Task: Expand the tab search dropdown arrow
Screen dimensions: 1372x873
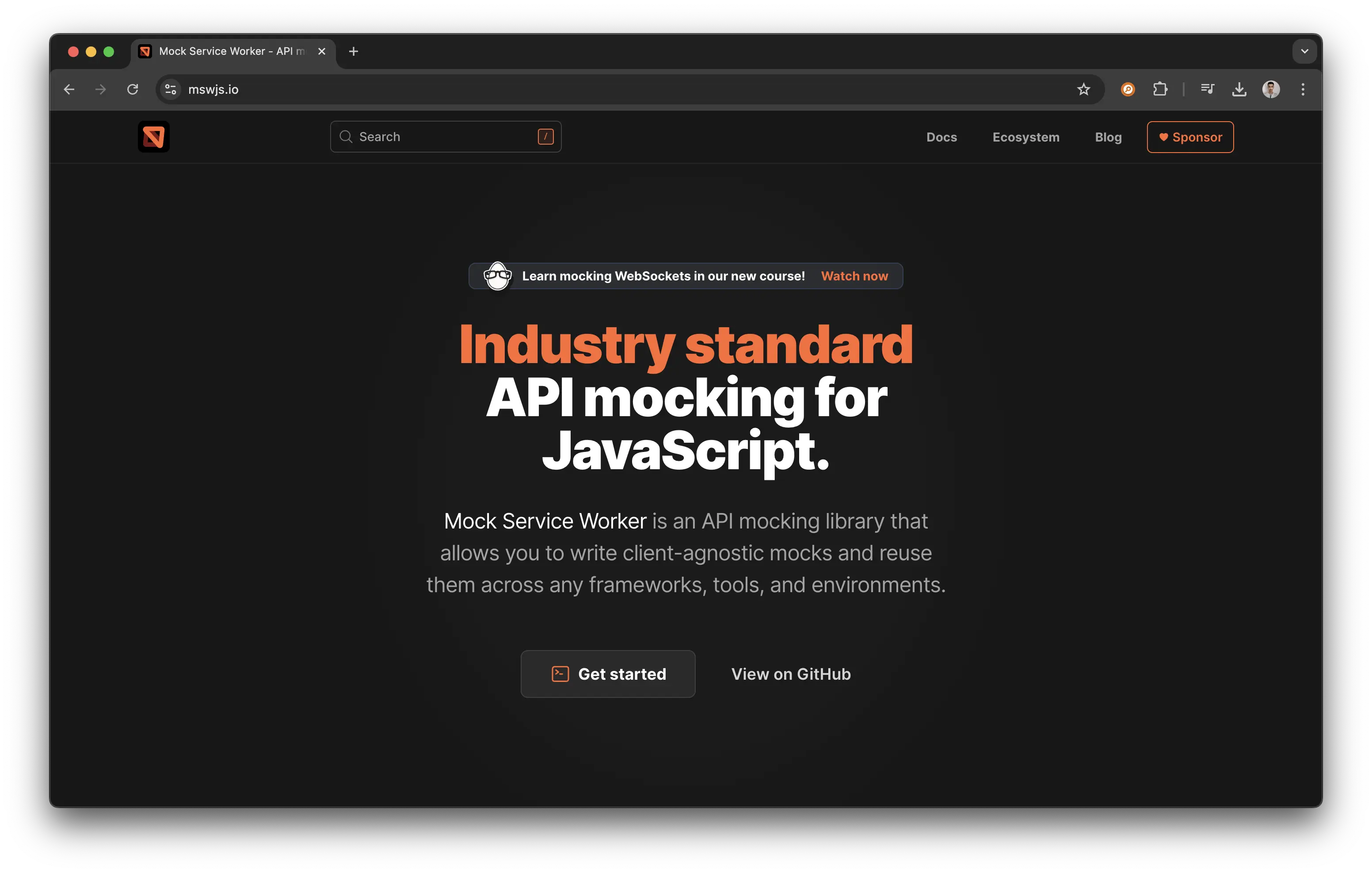Action: pos(1304,51)
